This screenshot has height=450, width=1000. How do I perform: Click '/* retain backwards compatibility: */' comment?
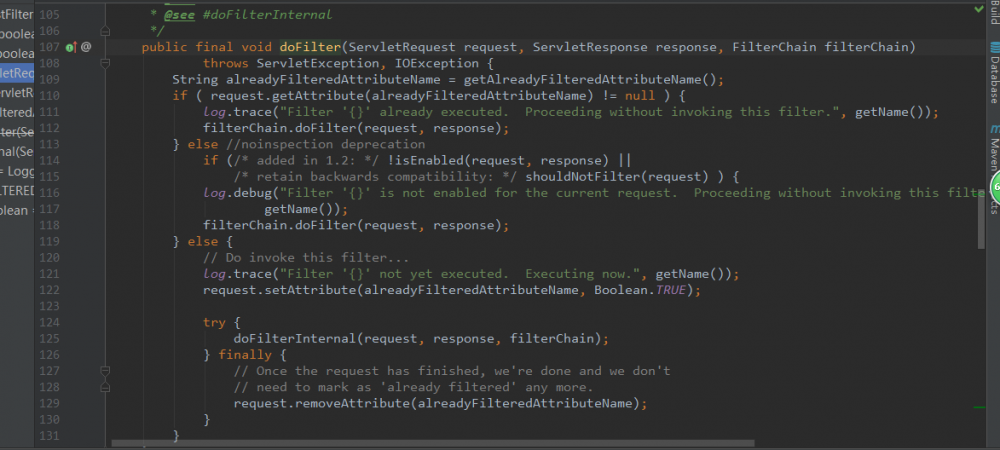tap(375, 177)
